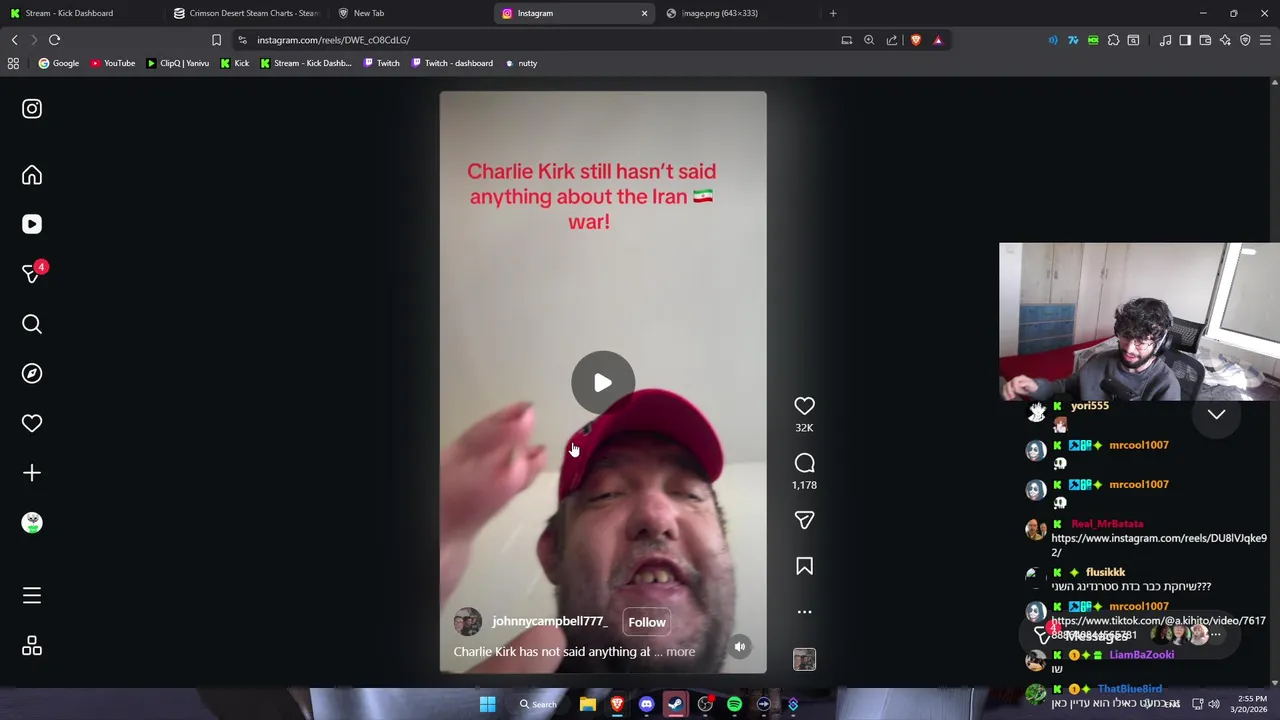Open the More hamburger menu in sidebar
The height and width of the screenshot is (720, 1280).
pyautogui.click(x=32, y=596)
